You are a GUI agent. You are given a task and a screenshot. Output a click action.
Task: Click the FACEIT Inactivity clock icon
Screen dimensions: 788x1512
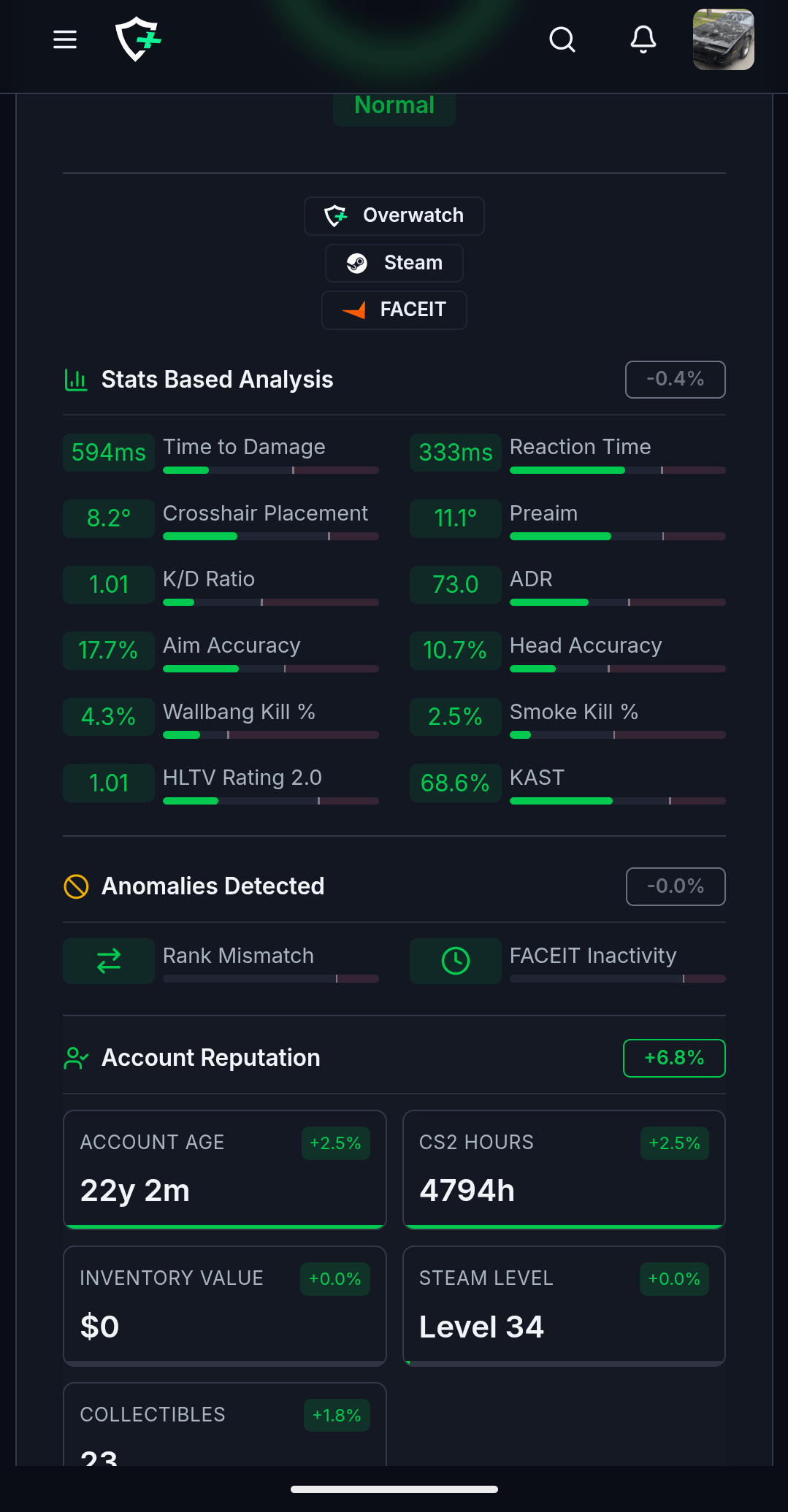[456, 961]
